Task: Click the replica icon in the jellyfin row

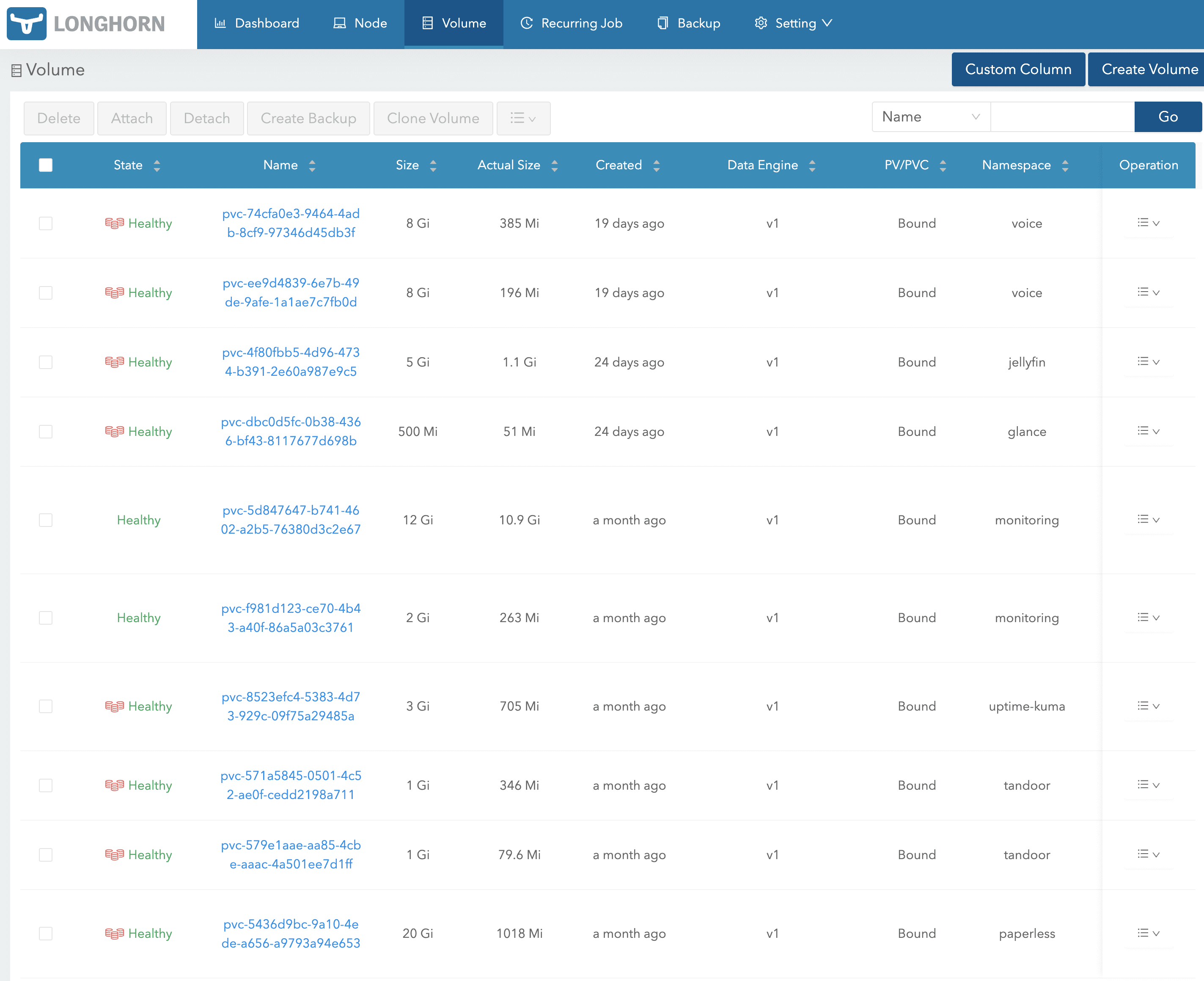Action: tap(114, 362)
